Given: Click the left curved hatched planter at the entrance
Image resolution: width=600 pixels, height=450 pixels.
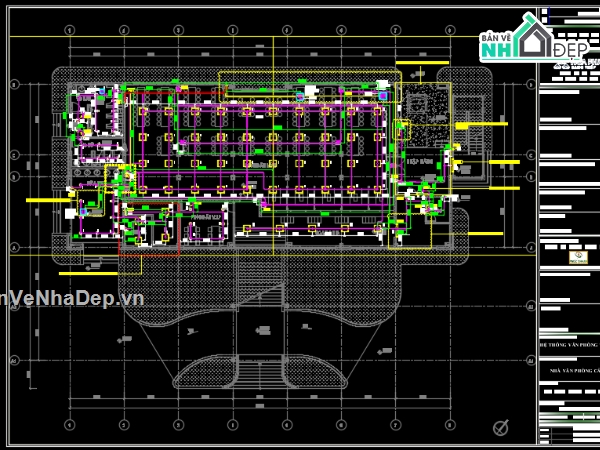Looking at the screenshot, I should click(204, 372).
